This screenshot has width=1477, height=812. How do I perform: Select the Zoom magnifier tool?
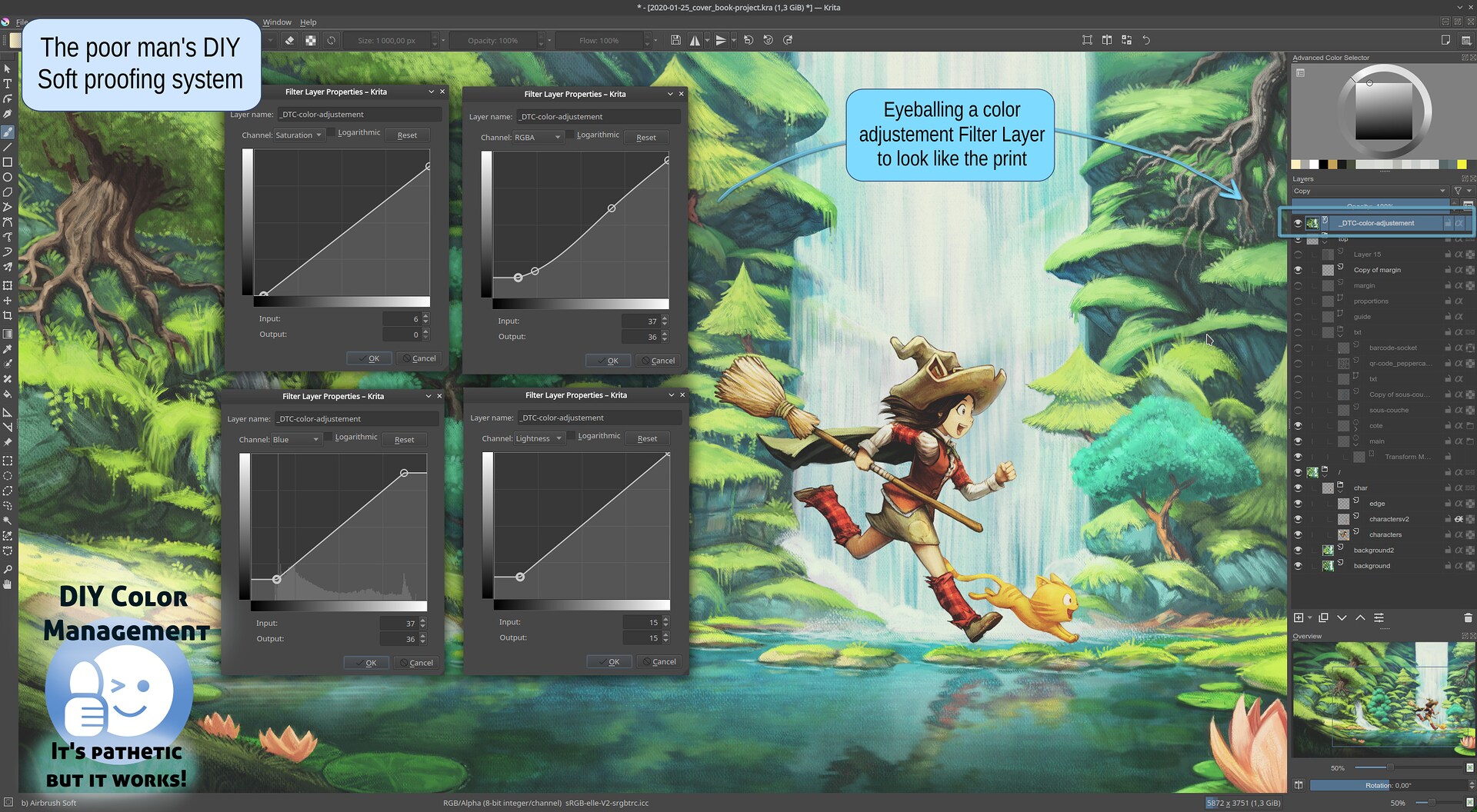(x=8, y=569)
